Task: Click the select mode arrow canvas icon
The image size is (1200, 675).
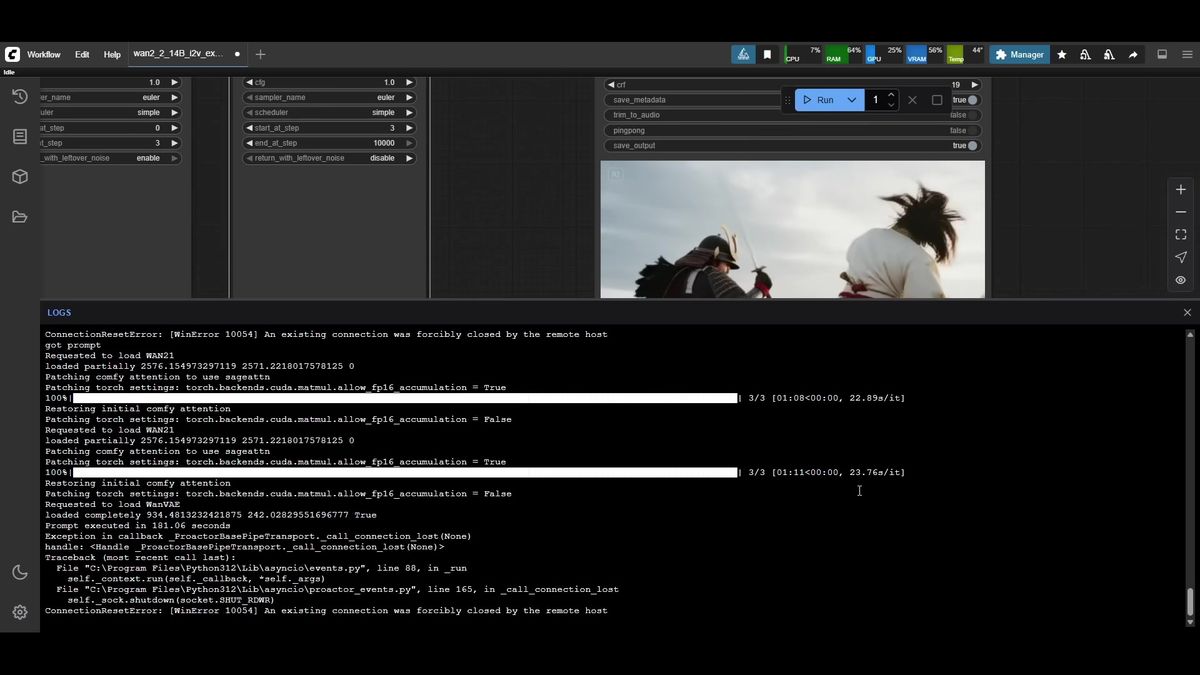Action: [x=1181, y=258]
